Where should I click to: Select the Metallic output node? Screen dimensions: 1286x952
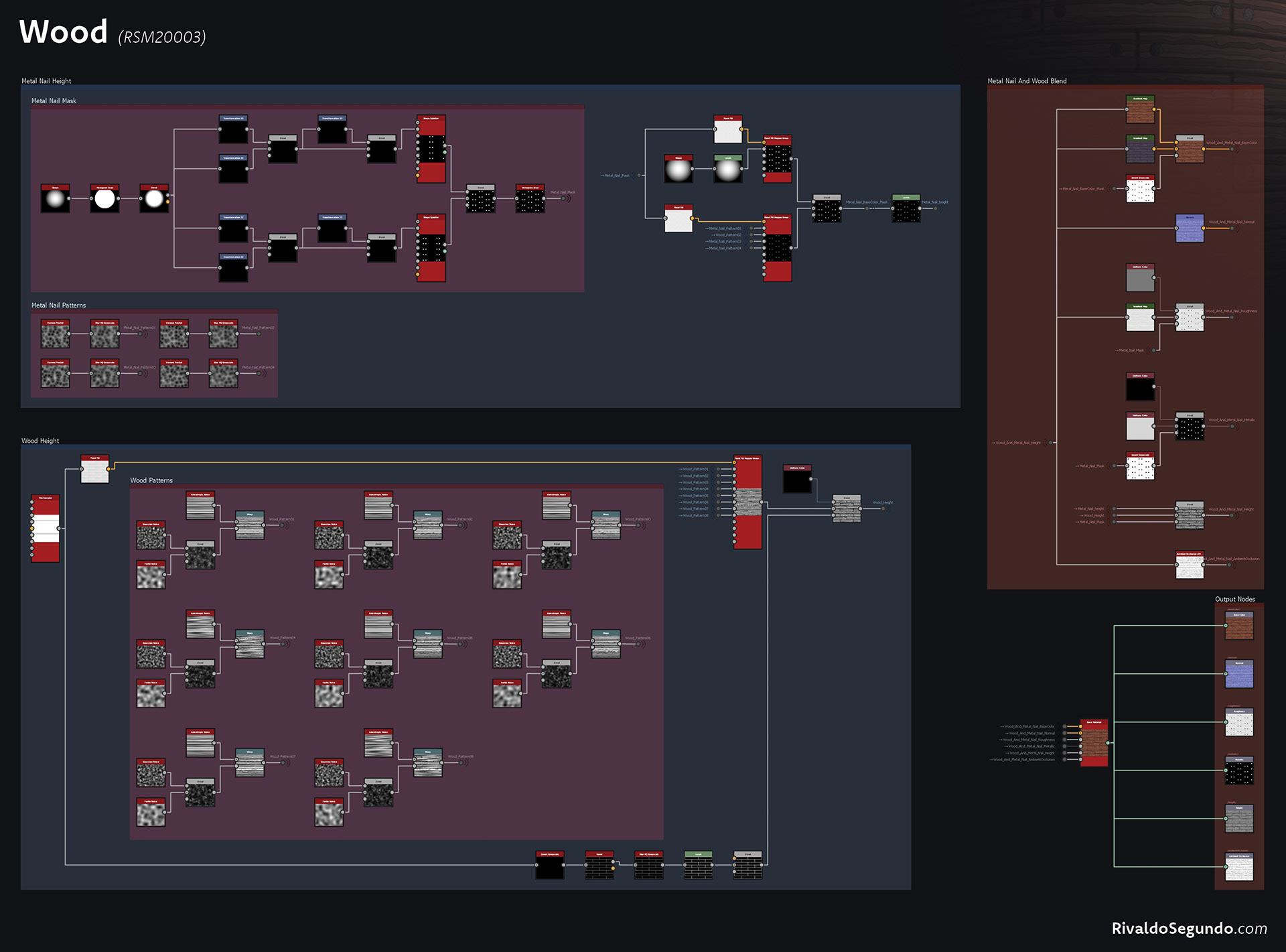pyautogui.click(x=1239, y=770)
